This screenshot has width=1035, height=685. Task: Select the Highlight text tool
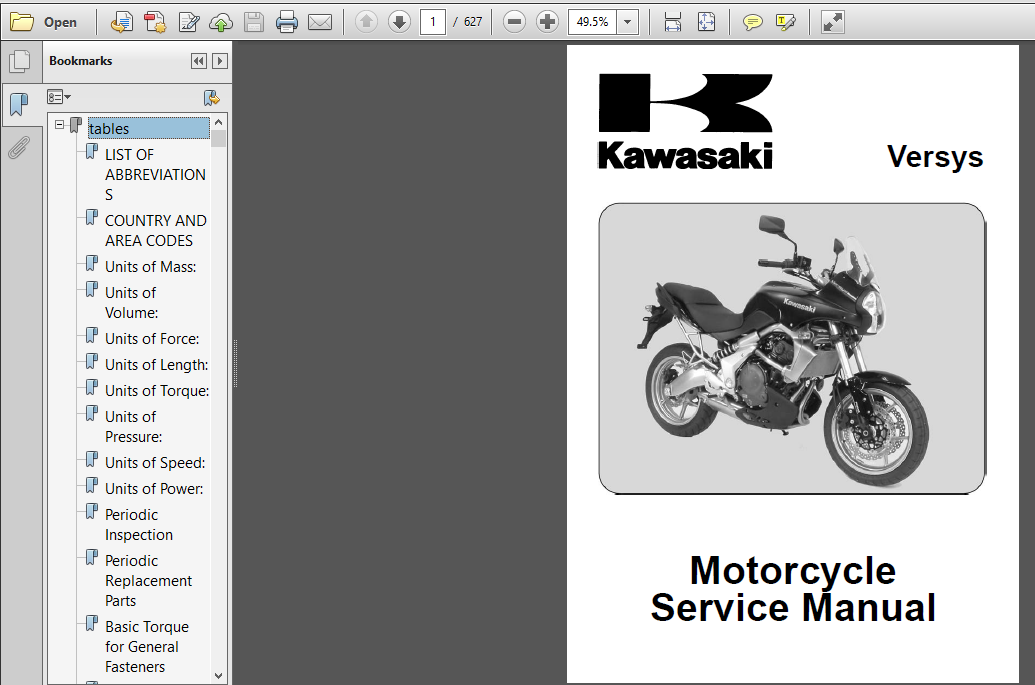(x=785, y=22)
